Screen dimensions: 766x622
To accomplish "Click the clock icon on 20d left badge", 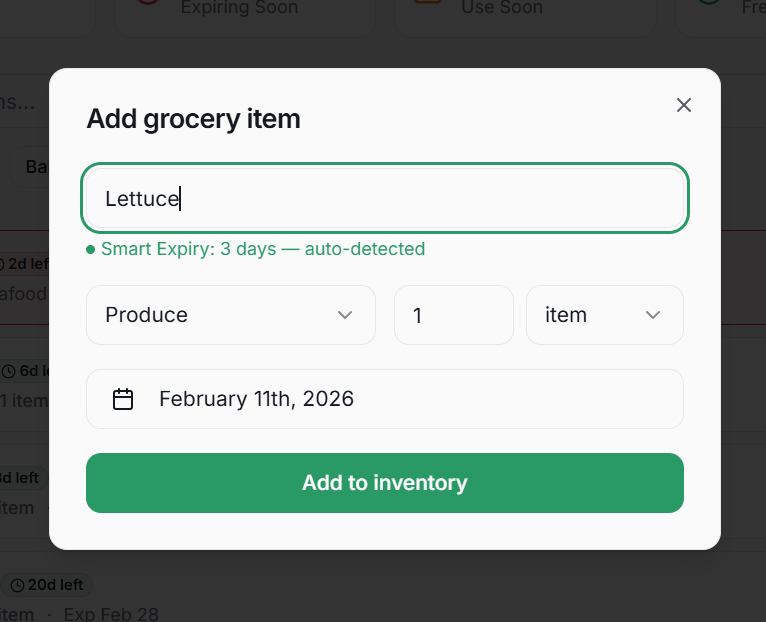I will (16, 585).
